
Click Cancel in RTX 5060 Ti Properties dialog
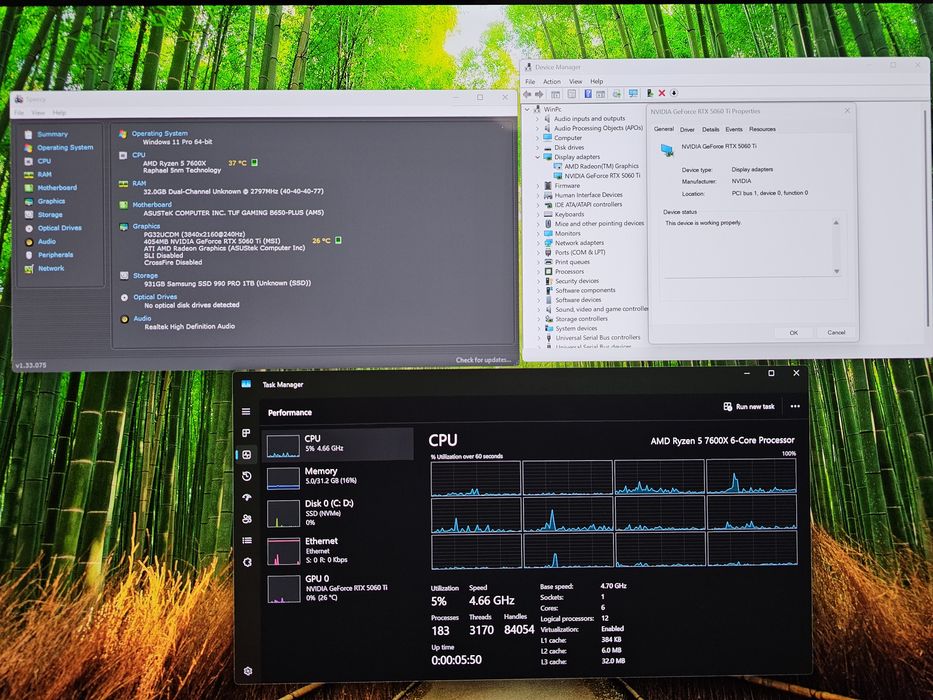836,332
